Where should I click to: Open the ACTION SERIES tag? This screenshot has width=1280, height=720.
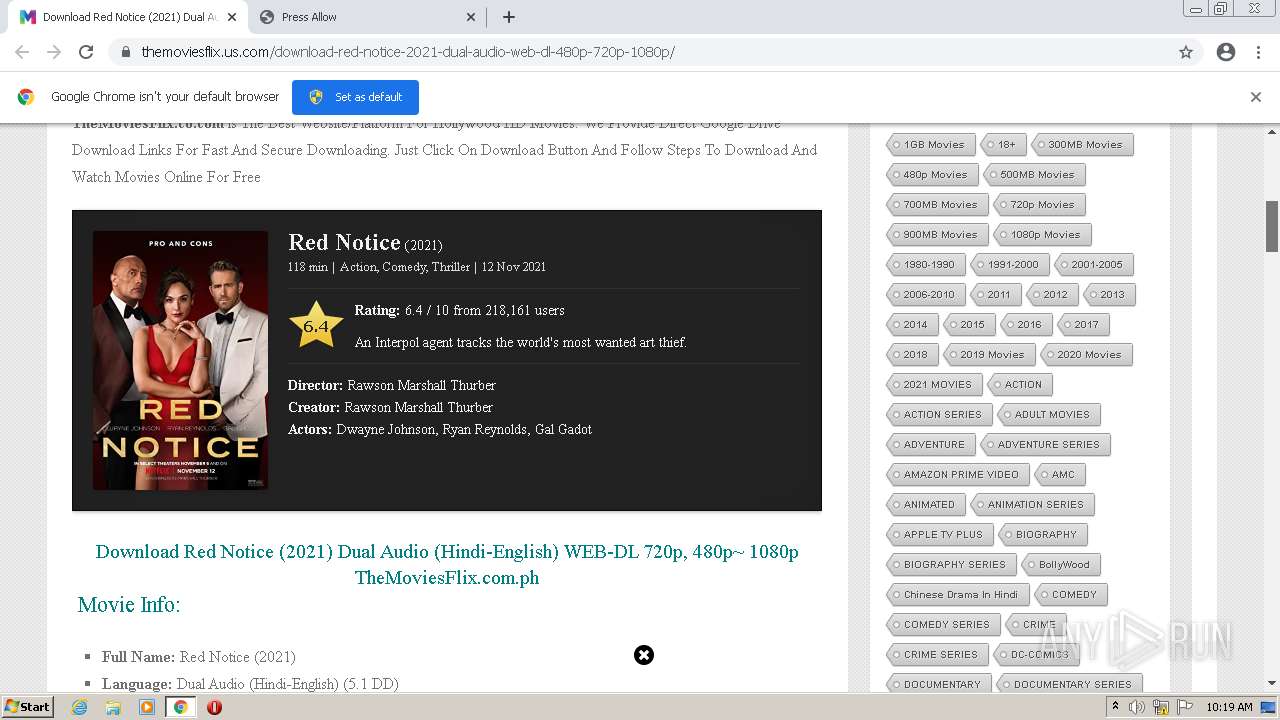(x=938, y=415)
